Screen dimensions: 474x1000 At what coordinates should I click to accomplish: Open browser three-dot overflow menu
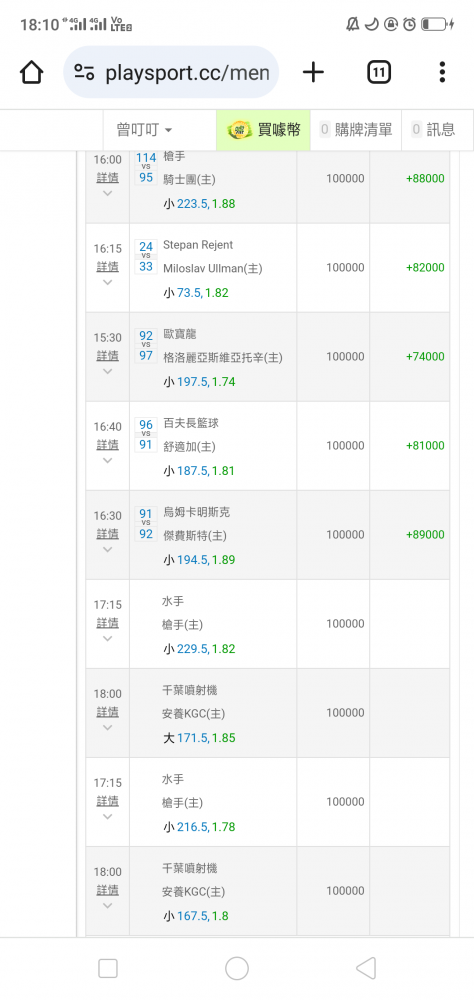(x=442, y=72)
